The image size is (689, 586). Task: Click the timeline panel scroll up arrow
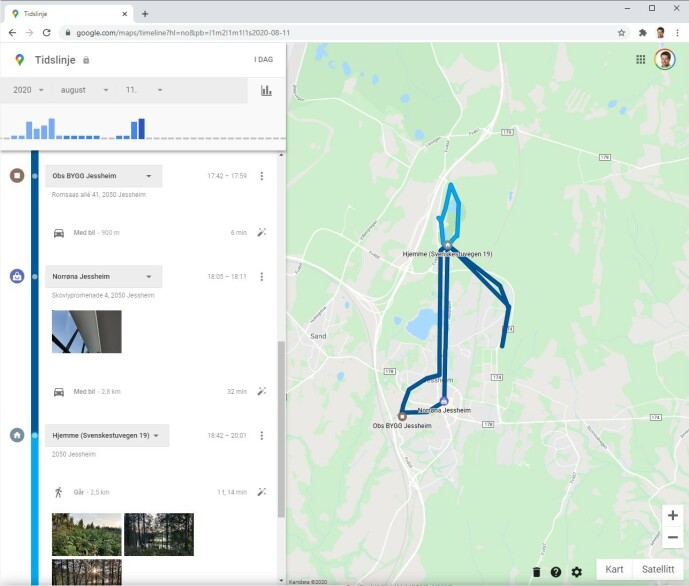pos(281,155)
